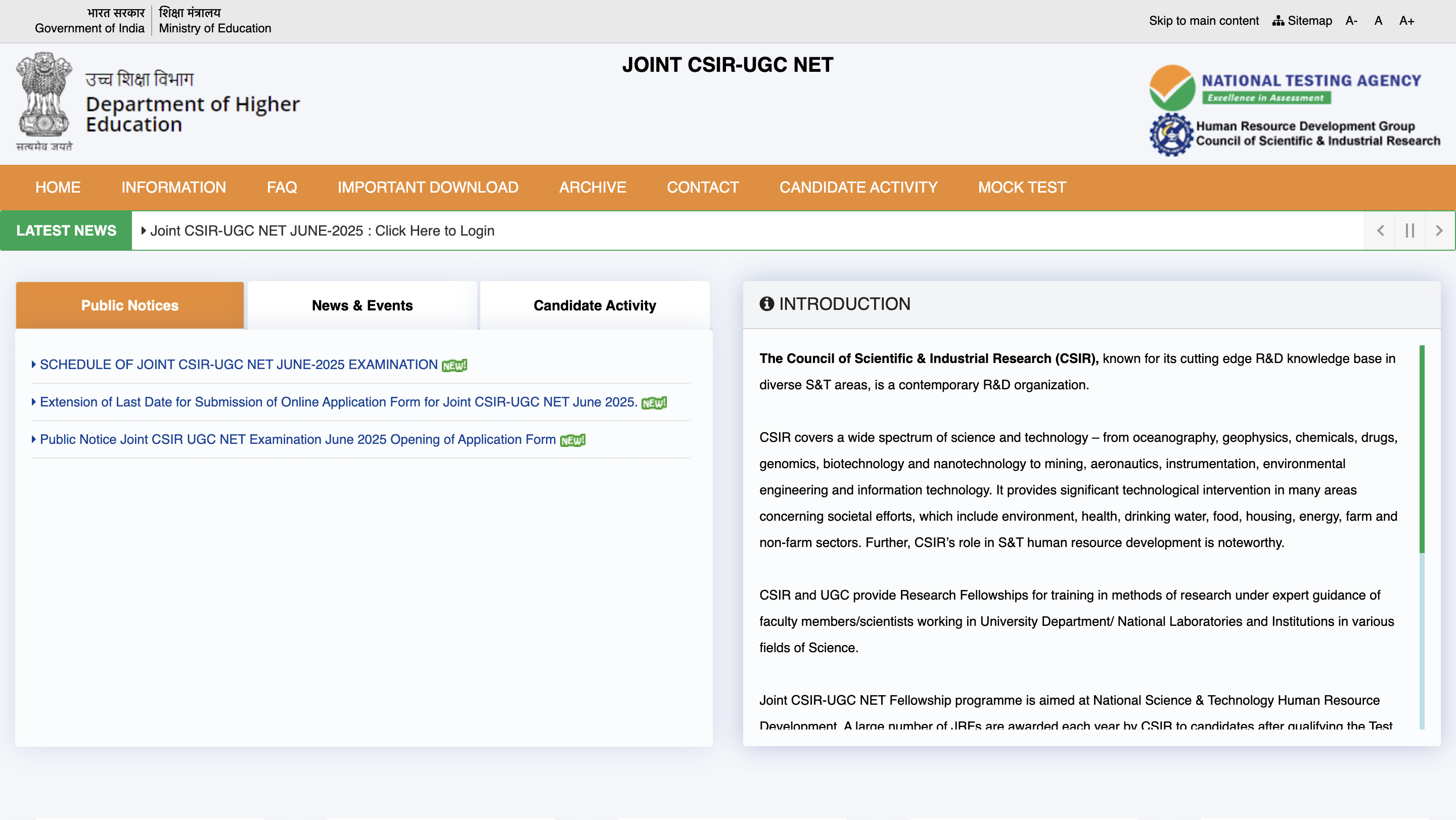The image size is (1456, 820).
Task: Open the Sitemap link with tree icon
Action: tap(1302, 21)
